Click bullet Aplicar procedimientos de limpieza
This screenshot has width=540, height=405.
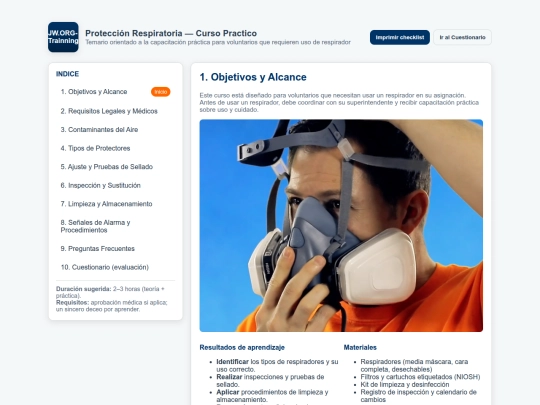coord(272,396)
